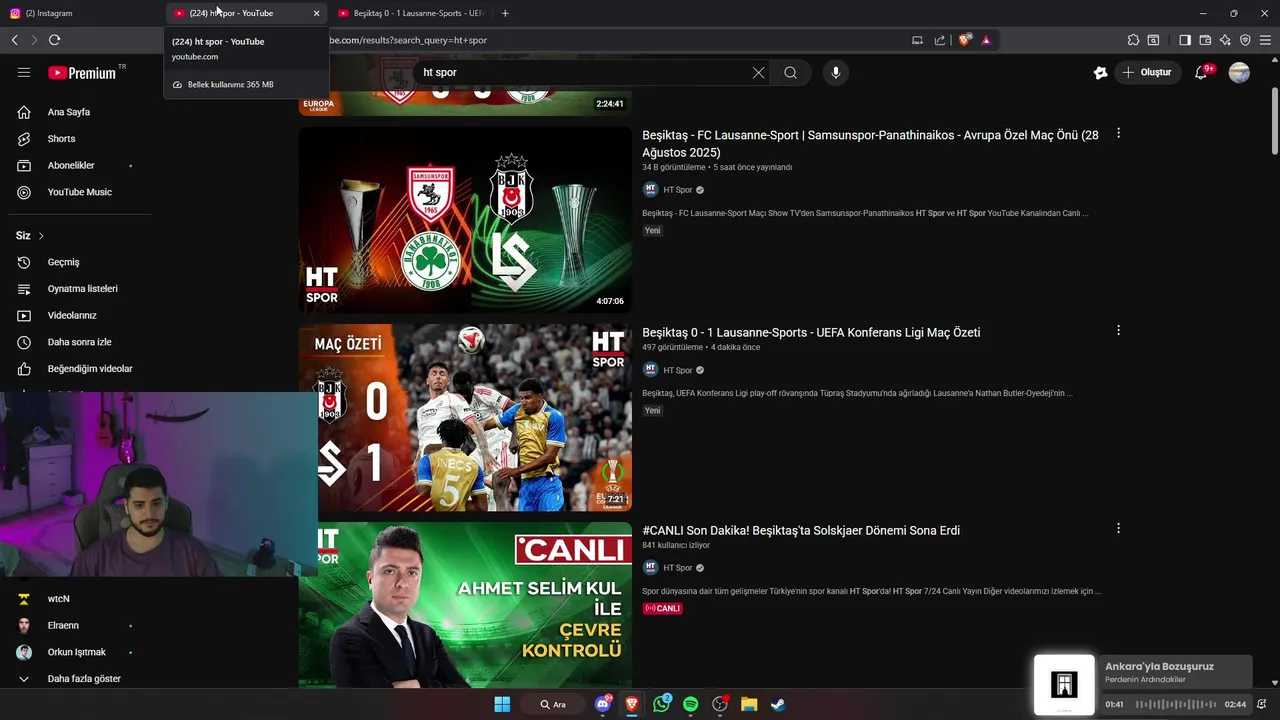Open Brave main hamburger menu
The width and height of the screenshot is (1280, 720).
(x=1266, y=40)
